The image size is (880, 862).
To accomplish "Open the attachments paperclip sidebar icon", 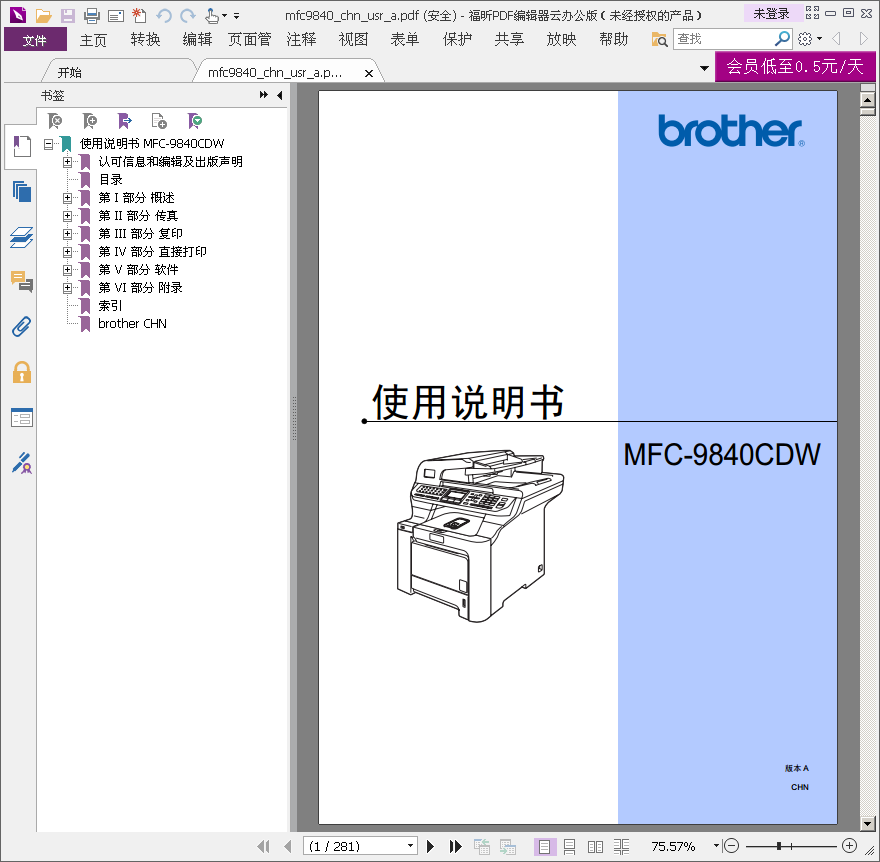I will 21,327.
